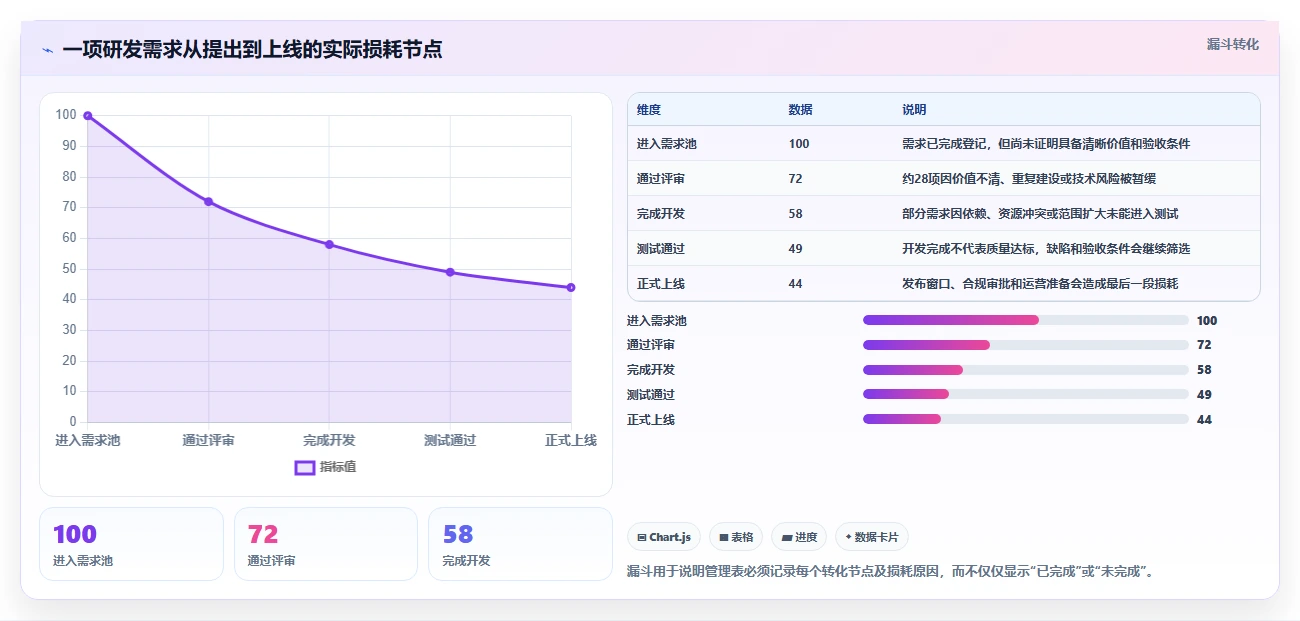Click the 数据 table column header
The height and width of the screenshot is (621, 1300).
click(x=800, y=110)
